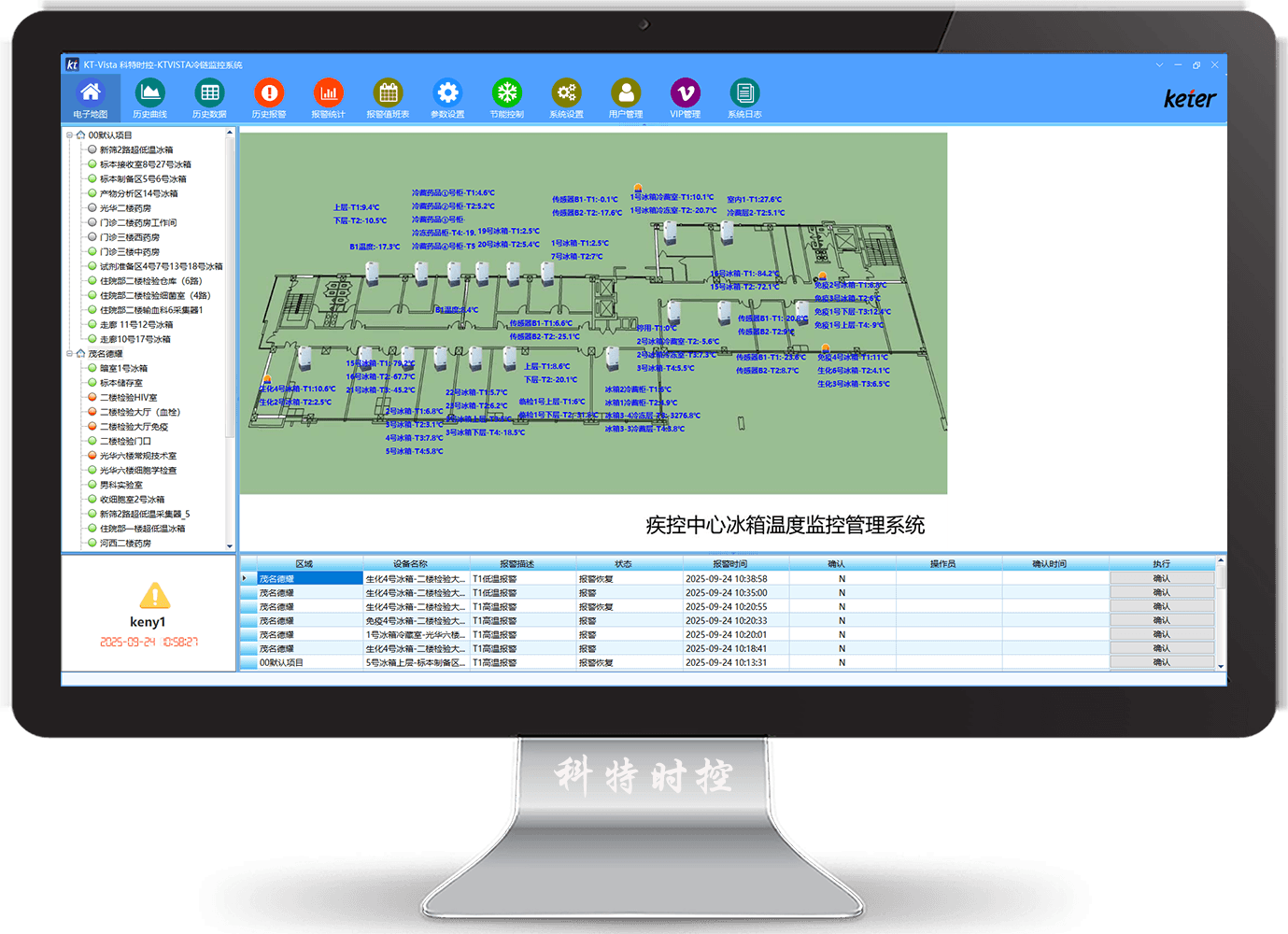The width and height of the screenshot is (1288, 934).
Task: Select 新筛2路超低温冰箱 in the device tree
Action: tap(136, 149)
